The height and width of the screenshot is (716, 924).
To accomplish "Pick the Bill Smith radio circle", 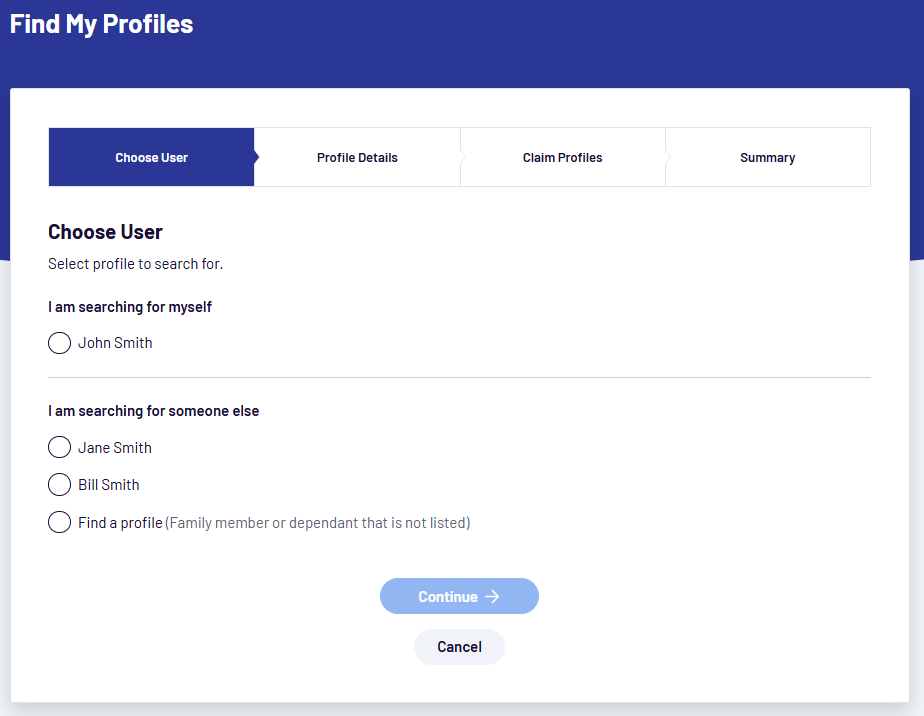I will coord(60,485).
